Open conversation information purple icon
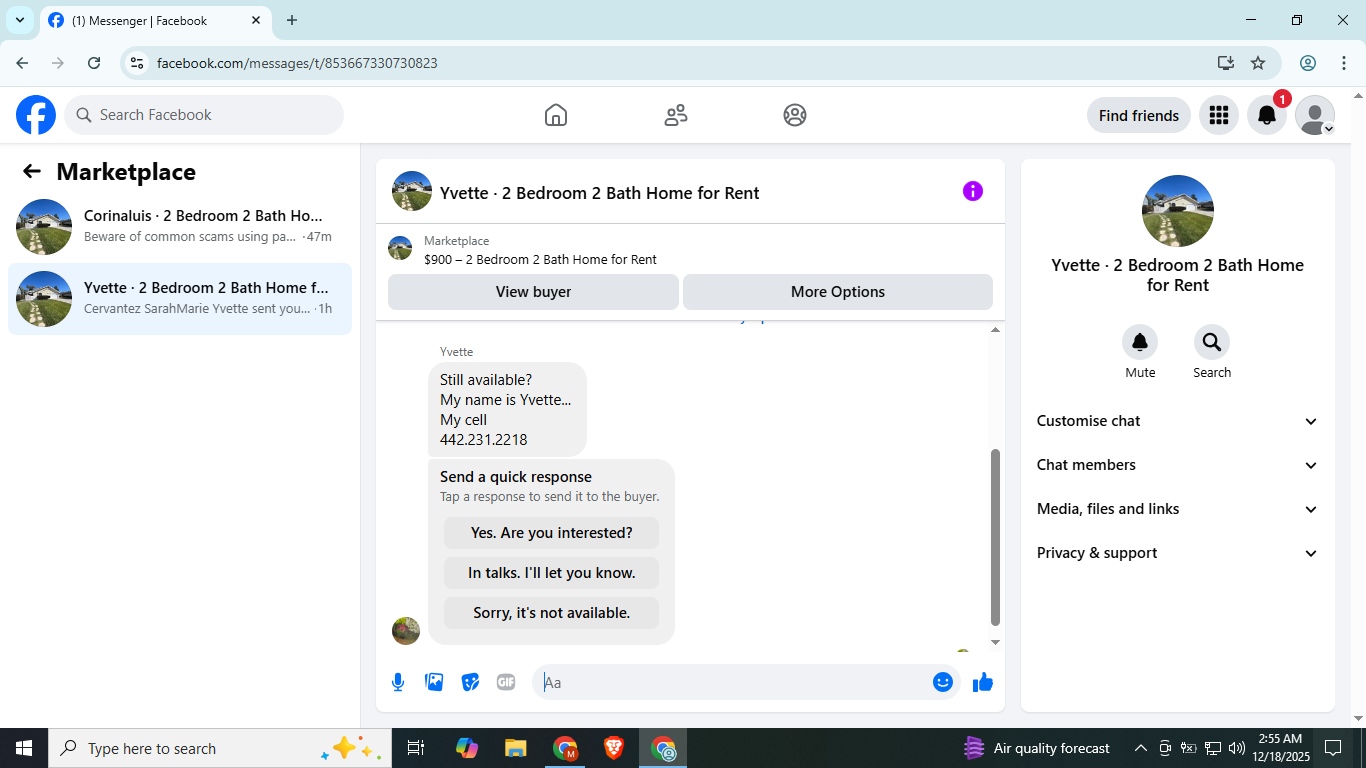 pyautogui.click(x=973, y=191)
